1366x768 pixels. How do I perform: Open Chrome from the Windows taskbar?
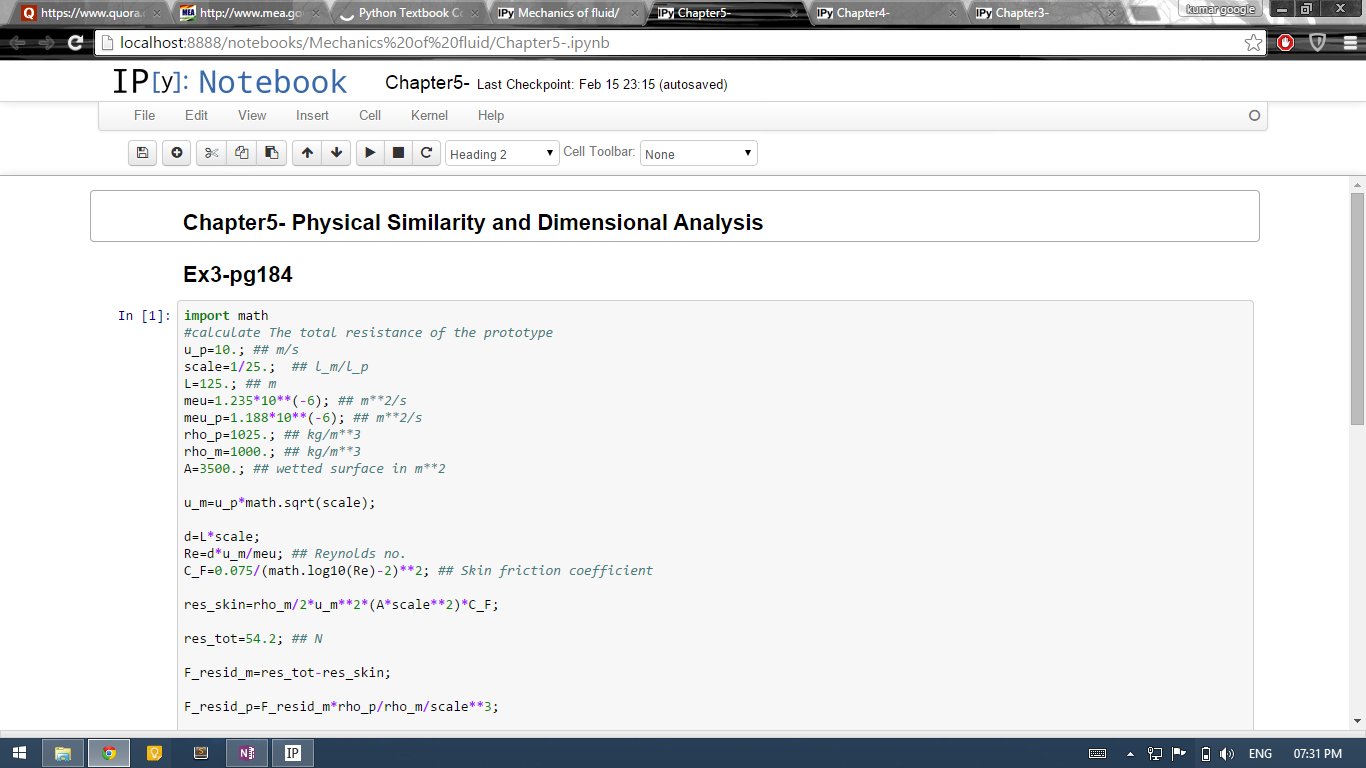coord(109,753)
